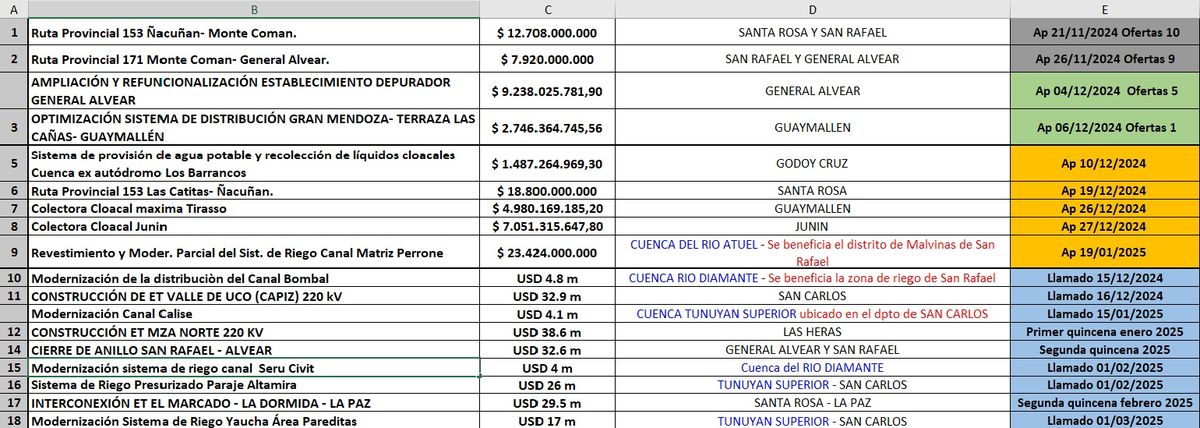Image resolution: width=1200 pixels, height=428 pixels.
Task: Click amount '$ 23.424.000.000'
Action: coord(547,253)
